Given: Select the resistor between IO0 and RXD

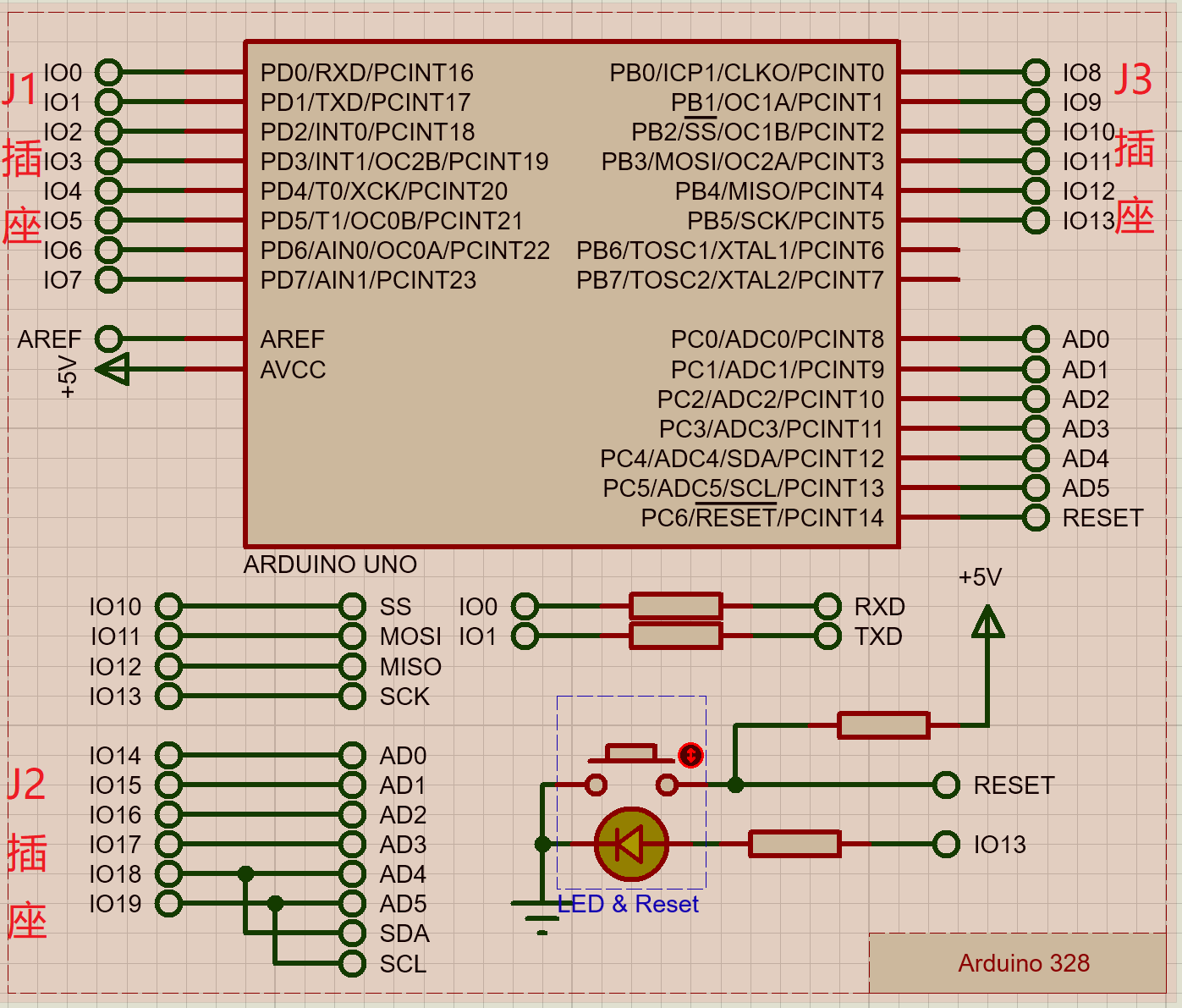Looking at the screenshot, I should 676,606.
